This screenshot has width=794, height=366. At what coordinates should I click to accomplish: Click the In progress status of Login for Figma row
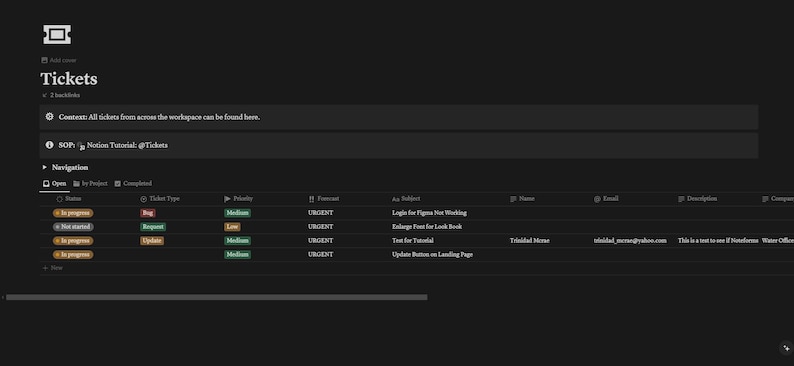73,213
